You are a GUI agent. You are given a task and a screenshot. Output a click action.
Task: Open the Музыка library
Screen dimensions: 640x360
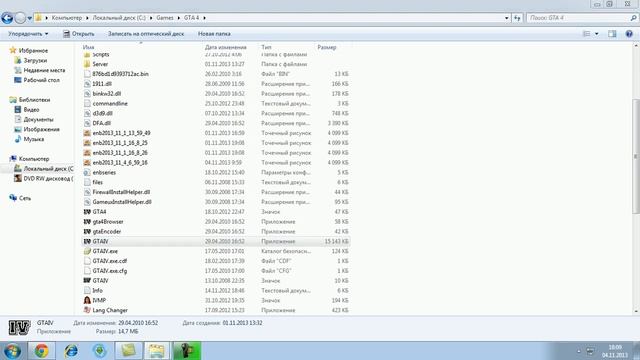pos(33,139)
